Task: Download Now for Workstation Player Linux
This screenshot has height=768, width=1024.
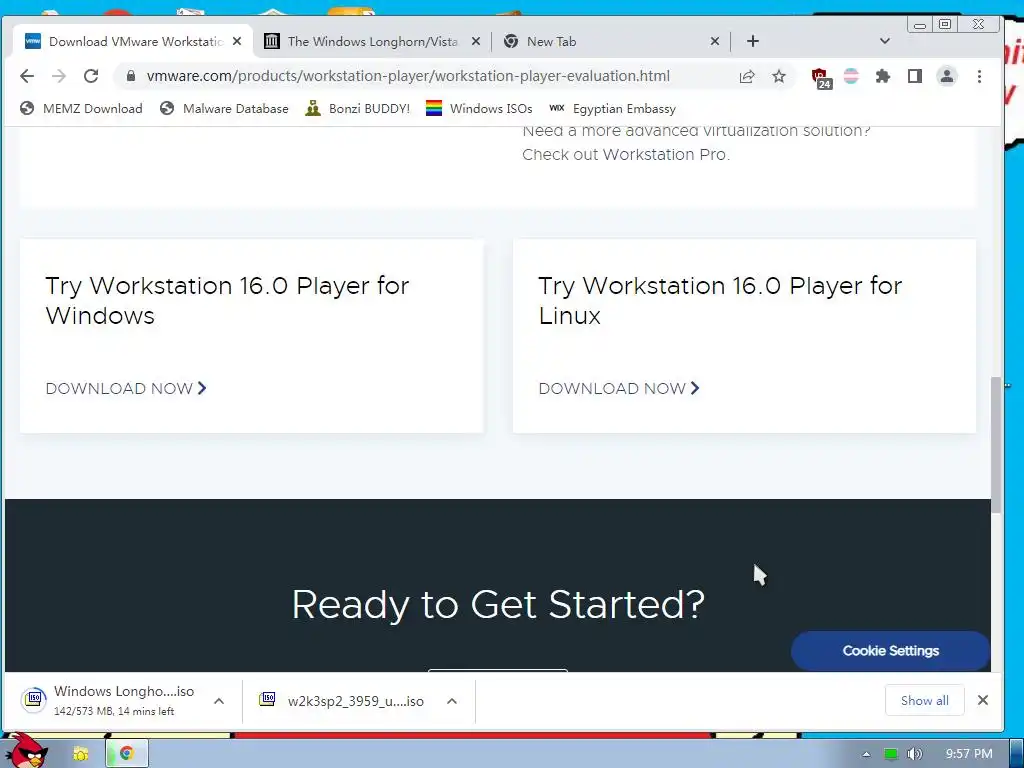Action: pyautogui.click(x=619, y=389)
